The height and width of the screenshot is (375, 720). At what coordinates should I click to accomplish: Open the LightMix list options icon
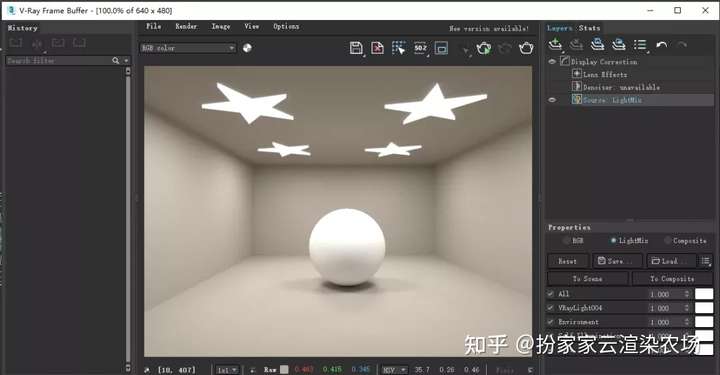tap(706, 261)
